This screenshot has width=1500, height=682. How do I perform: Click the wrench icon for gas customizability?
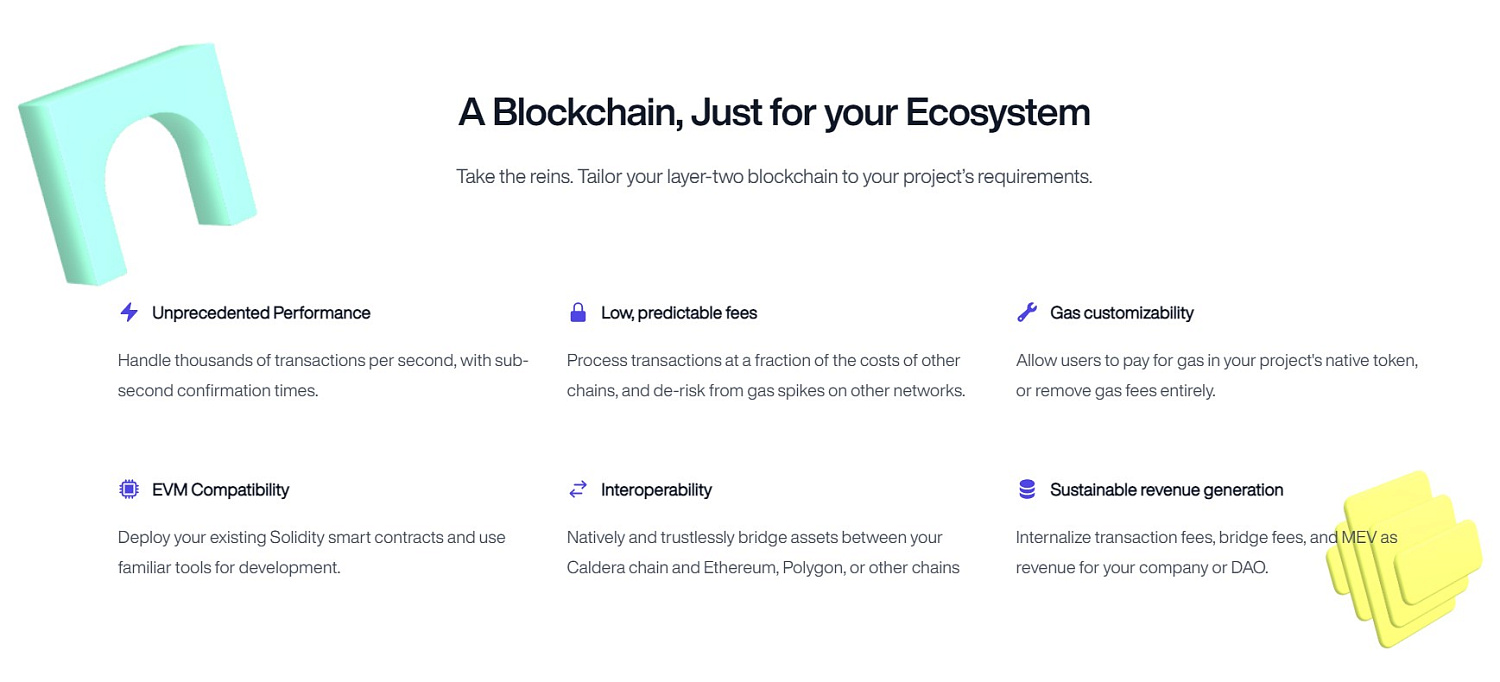click(1027, 313)
